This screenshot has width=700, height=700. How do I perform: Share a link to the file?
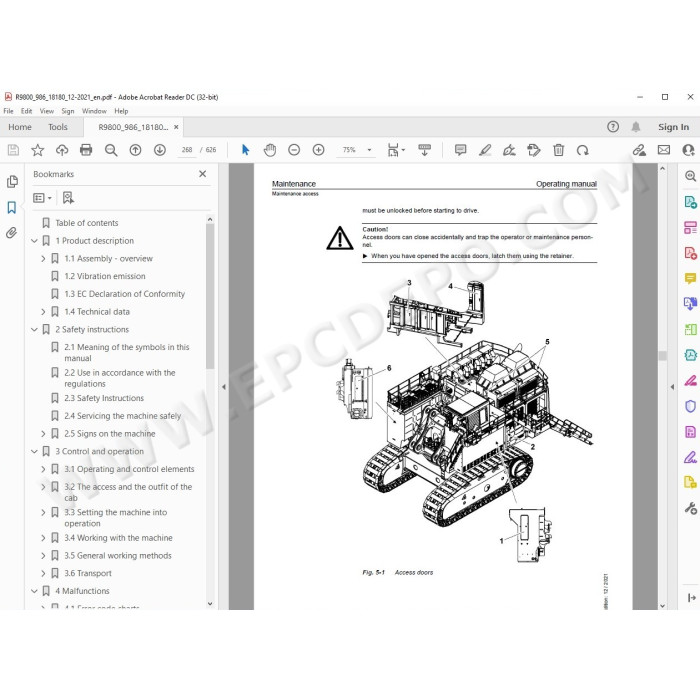coord(639,150)
